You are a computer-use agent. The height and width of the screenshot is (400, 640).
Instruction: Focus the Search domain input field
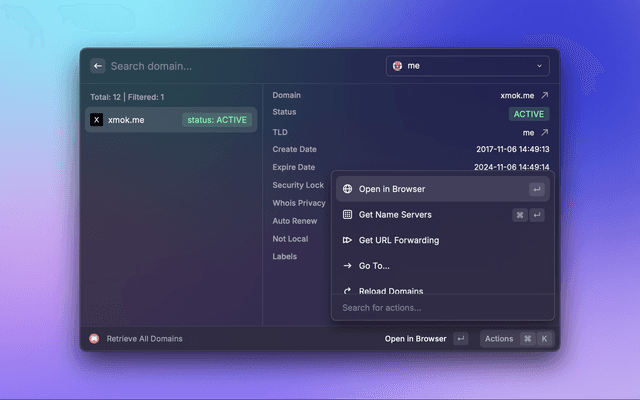240,66
